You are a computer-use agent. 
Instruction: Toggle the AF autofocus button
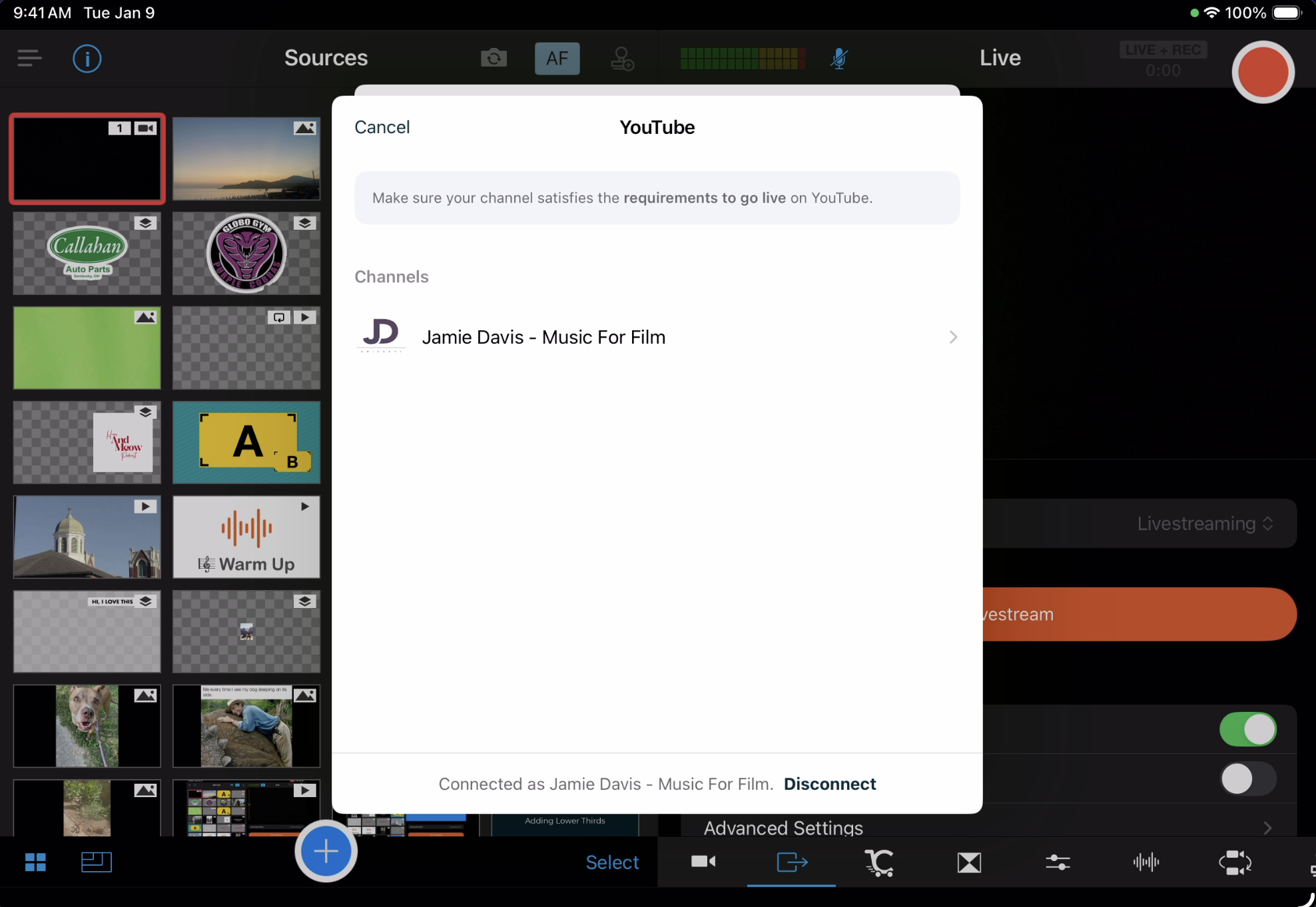(557, 59)
